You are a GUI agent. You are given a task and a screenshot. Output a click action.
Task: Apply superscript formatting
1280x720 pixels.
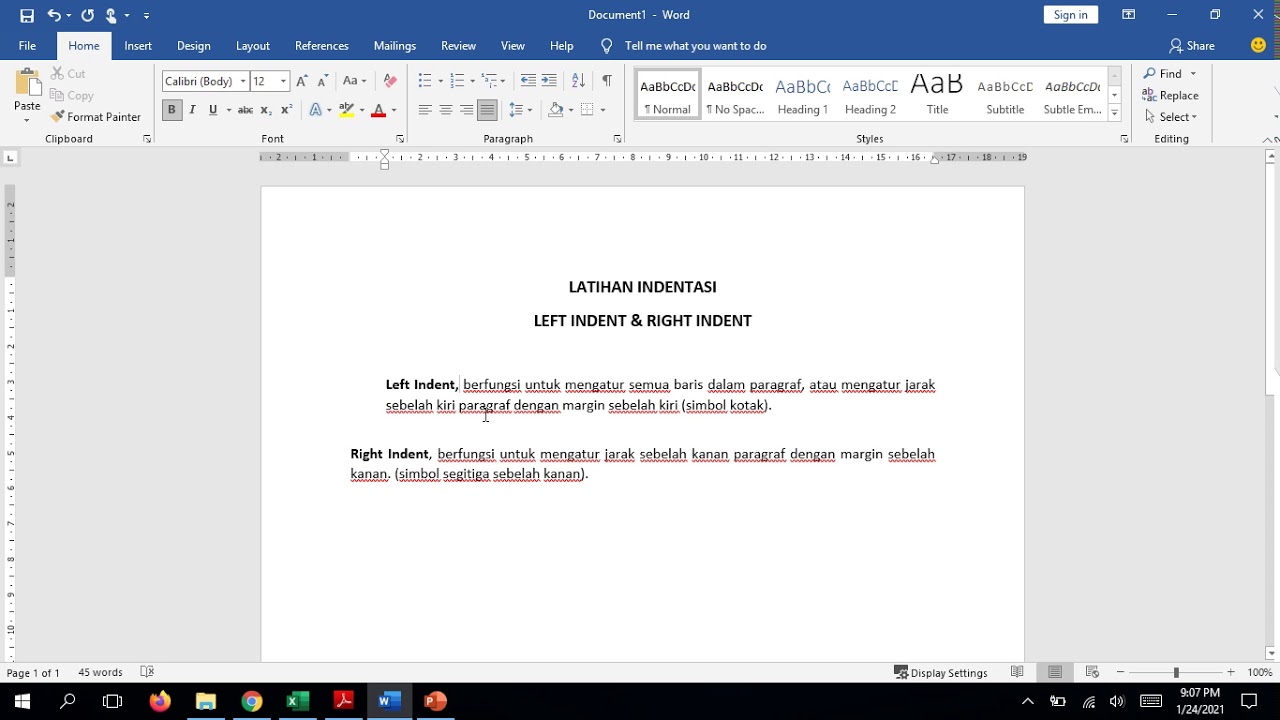point(286,110)
